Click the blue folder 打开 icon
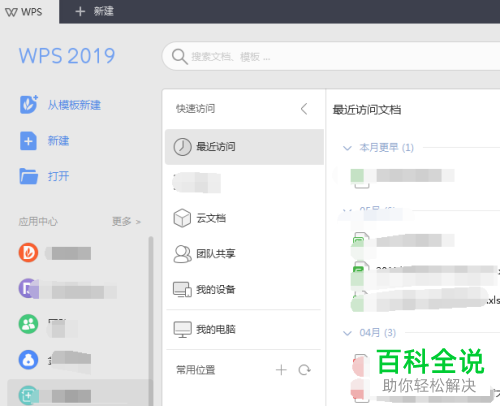This screenshot has width=500, height=406. (28, 176)
